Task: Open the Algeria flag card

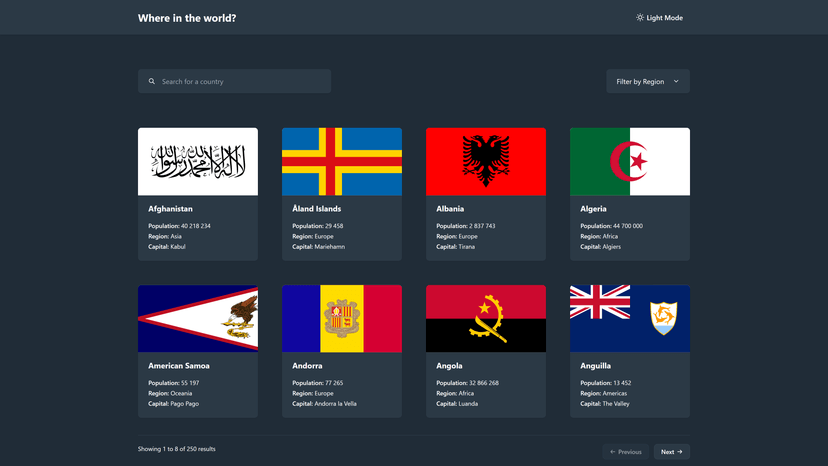Action: tap(630, 161)
